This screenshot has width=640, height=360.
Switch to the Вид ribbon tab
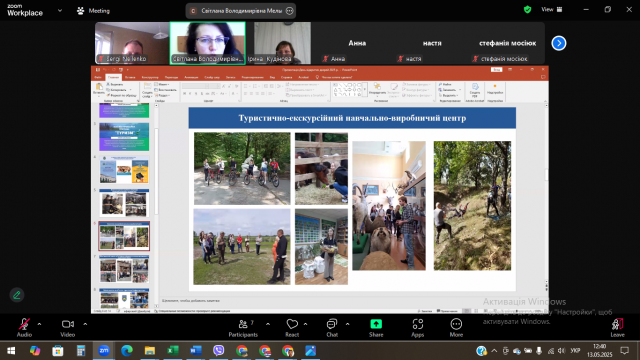[272, 77]
